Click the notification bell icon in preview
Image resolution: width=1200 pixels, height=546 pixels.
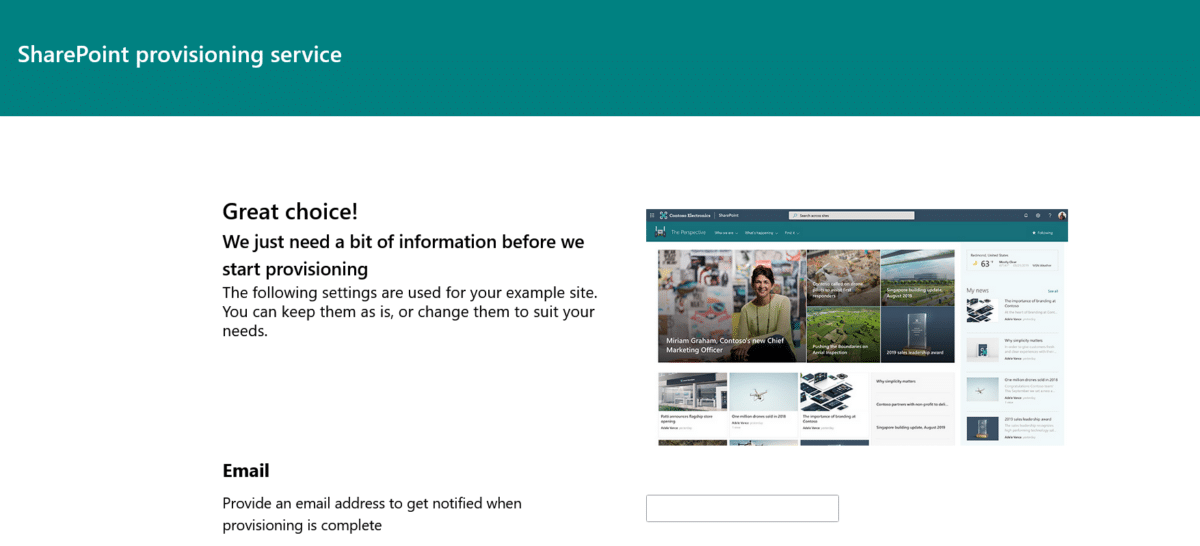pyautogui.click(x=1025, y=215)
